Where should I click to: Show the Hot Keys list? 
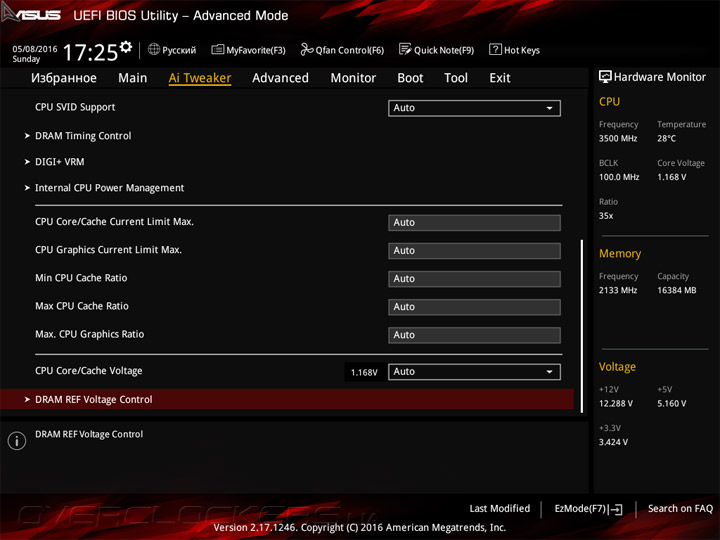point(514,50)
